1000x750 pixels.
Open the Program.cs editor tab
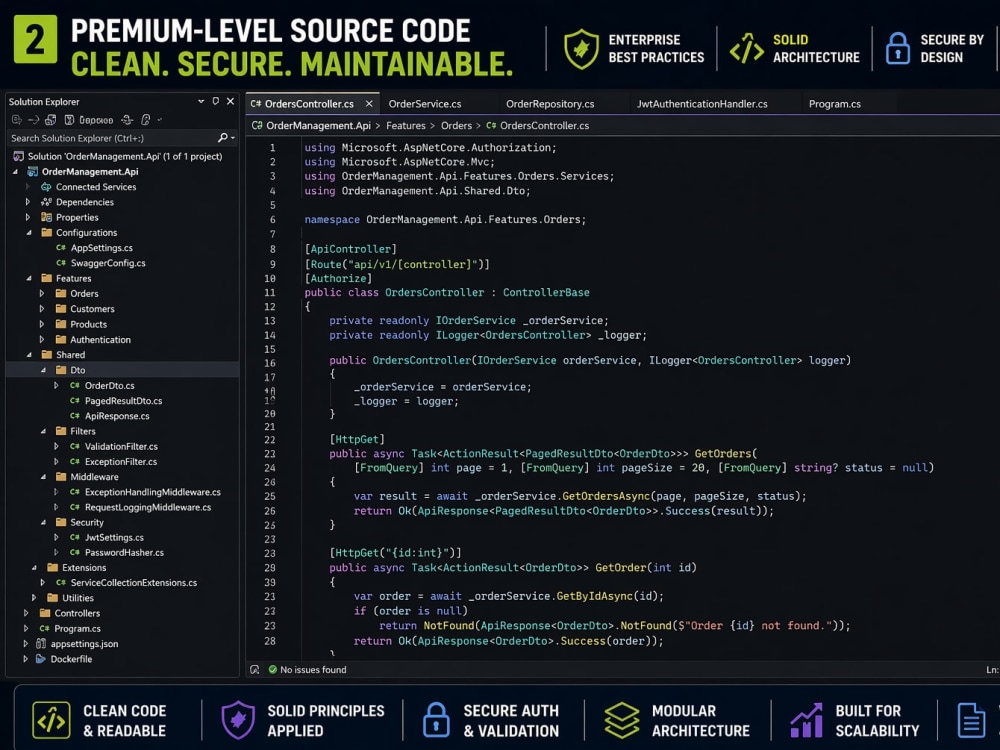(835, 104)
